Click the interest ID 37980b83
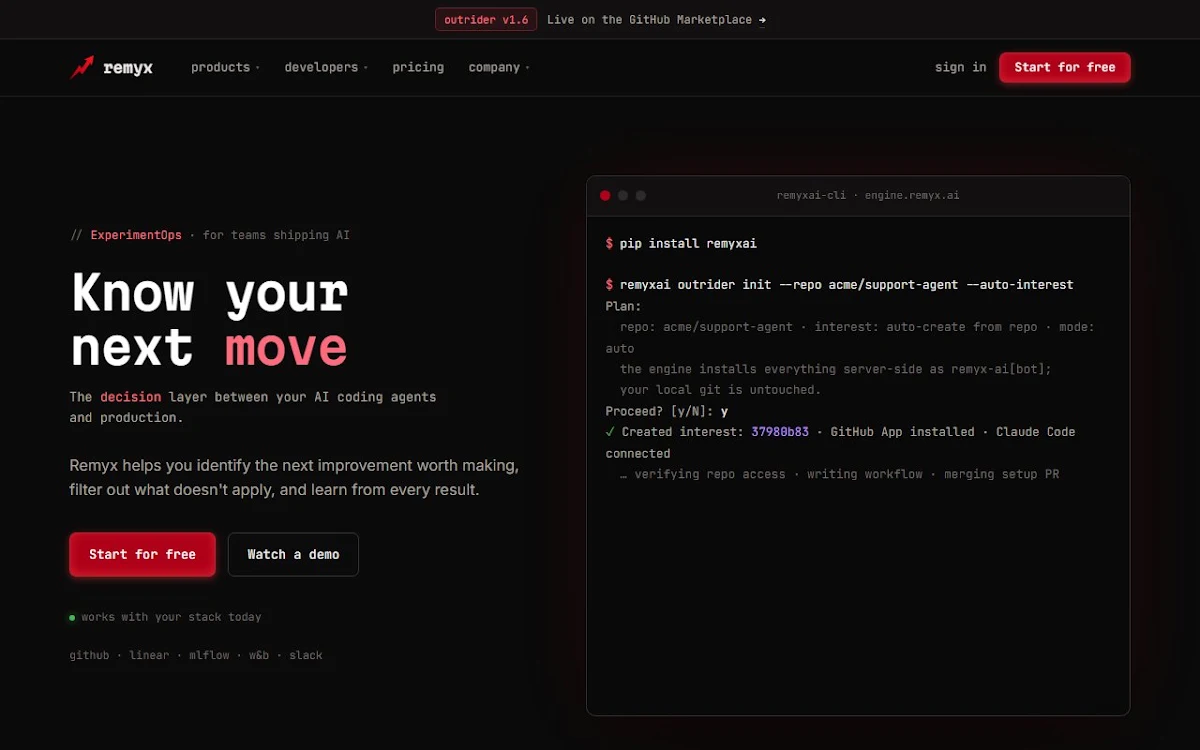1200x750 pixels. point(780,432)
